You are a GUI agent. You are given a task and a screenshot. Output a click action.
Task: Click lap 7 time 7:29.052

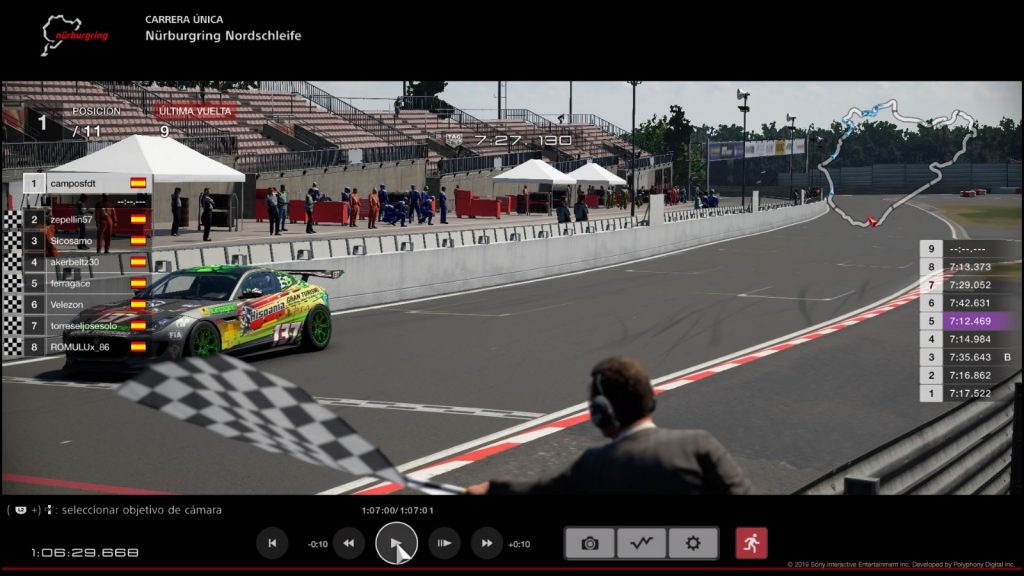(970, 285)
